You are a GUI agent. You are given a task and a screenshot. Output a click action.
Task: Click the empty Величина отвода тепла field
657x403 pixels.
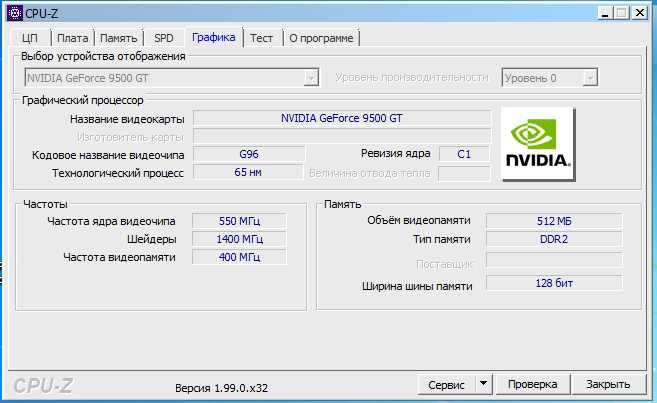point(464,173)
